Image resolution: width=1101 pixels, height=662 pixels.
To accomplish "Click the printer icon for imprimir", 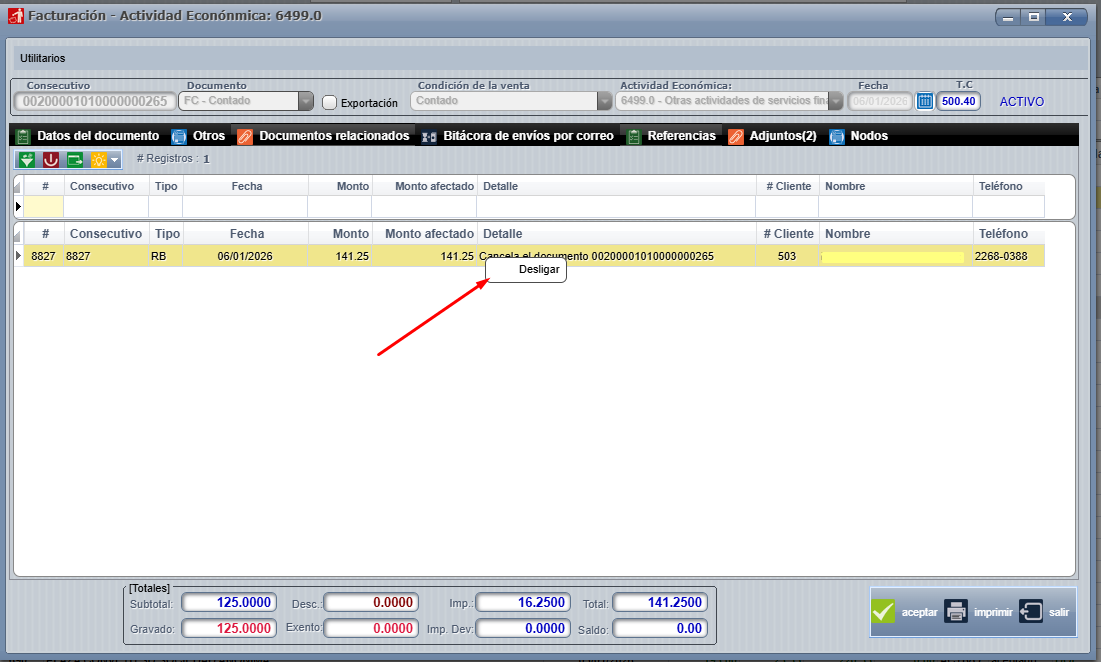I will click(x=957, y=612).
